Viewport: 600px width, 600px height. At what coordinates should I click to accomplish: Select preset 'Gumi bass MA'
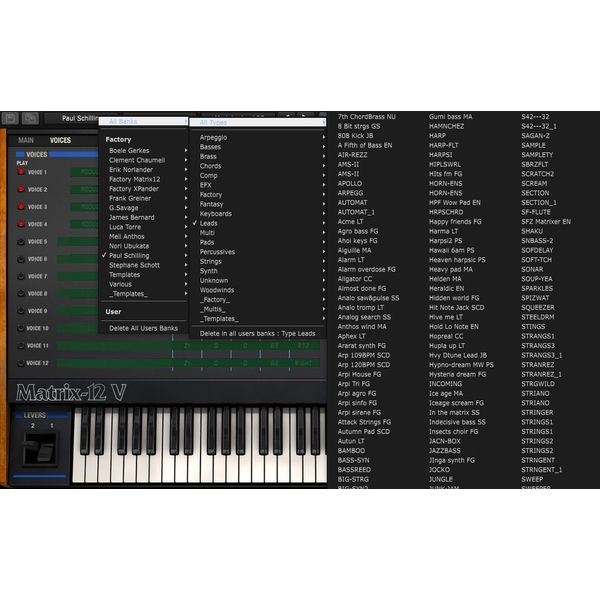click(x=451, y=117)
